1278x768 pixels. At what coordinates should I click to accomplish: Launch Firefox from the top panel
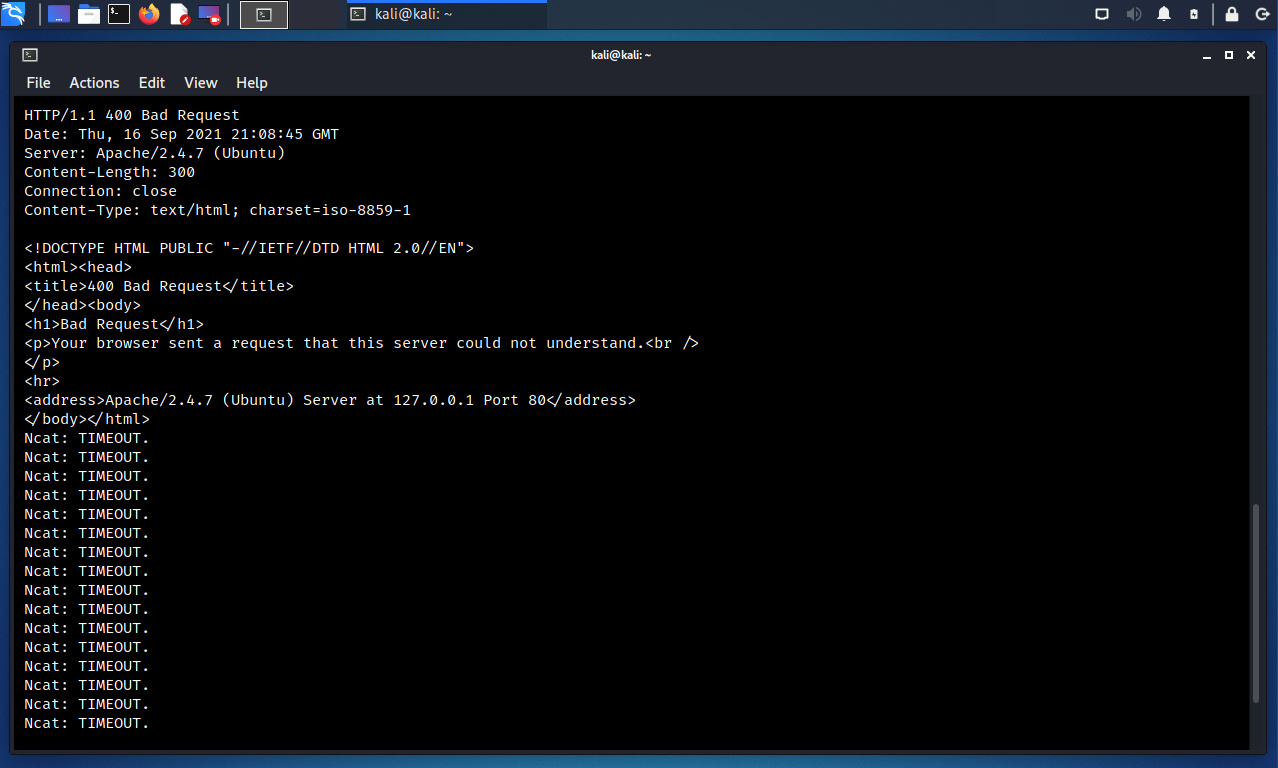click(x=149, y=14)
